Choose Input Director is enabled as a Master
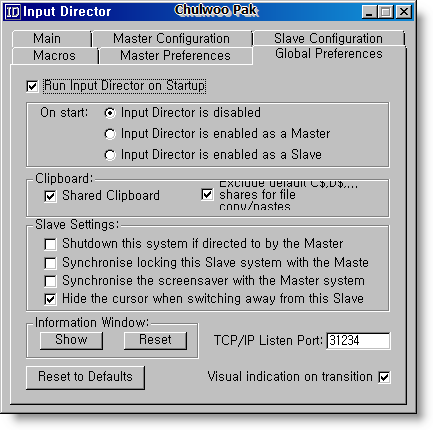 coord(110,134)
